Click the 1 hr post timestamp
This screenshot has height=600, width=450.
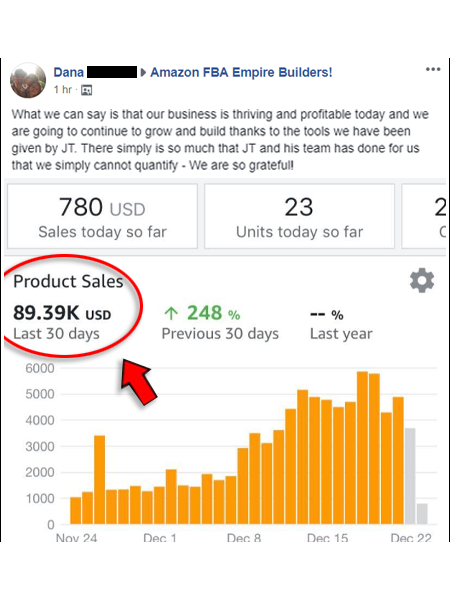pyautogui.click(x=63, y=90)
